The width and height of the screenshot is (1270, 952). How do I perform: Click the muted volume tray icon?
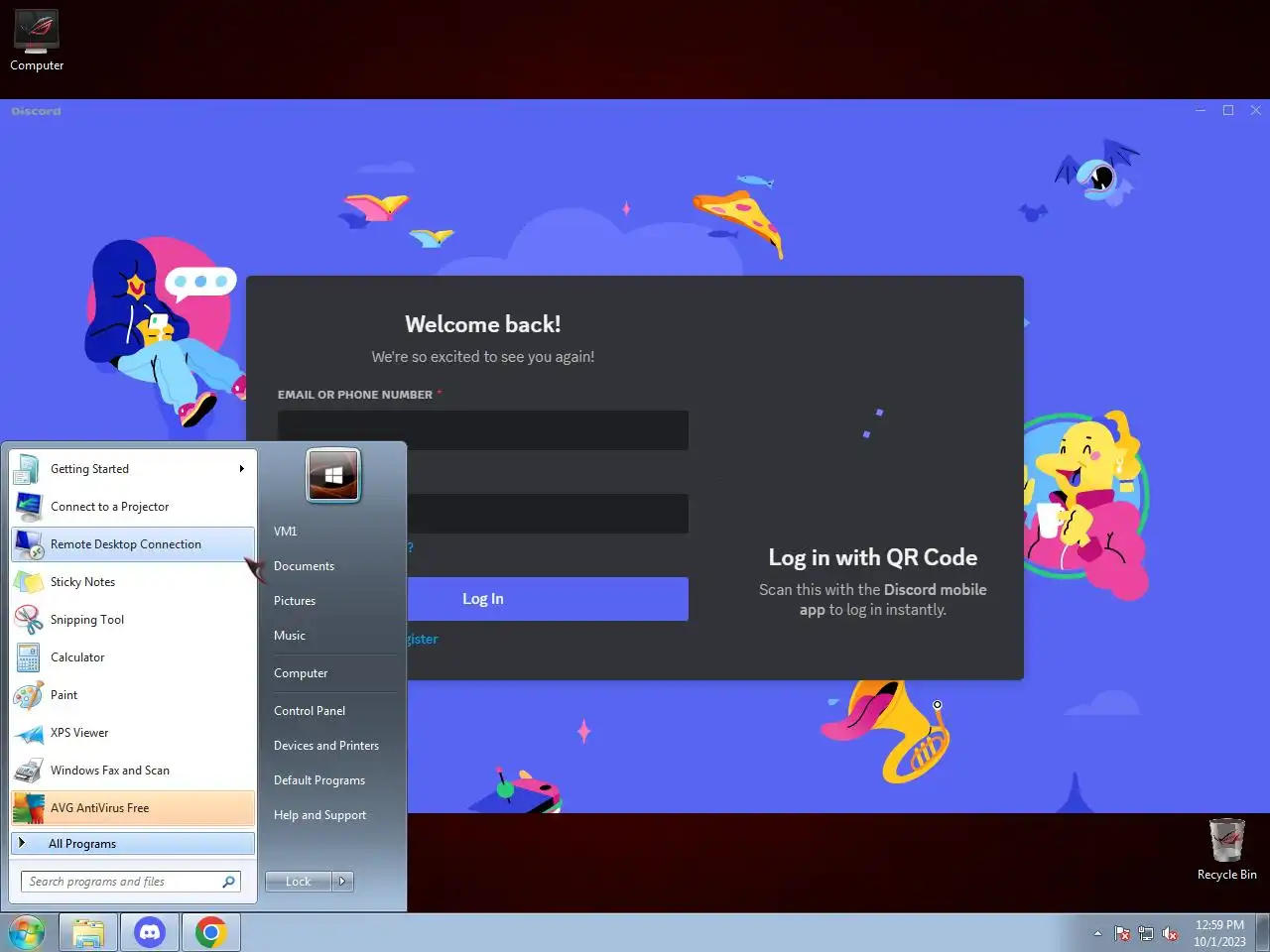tap(1171, 933)
